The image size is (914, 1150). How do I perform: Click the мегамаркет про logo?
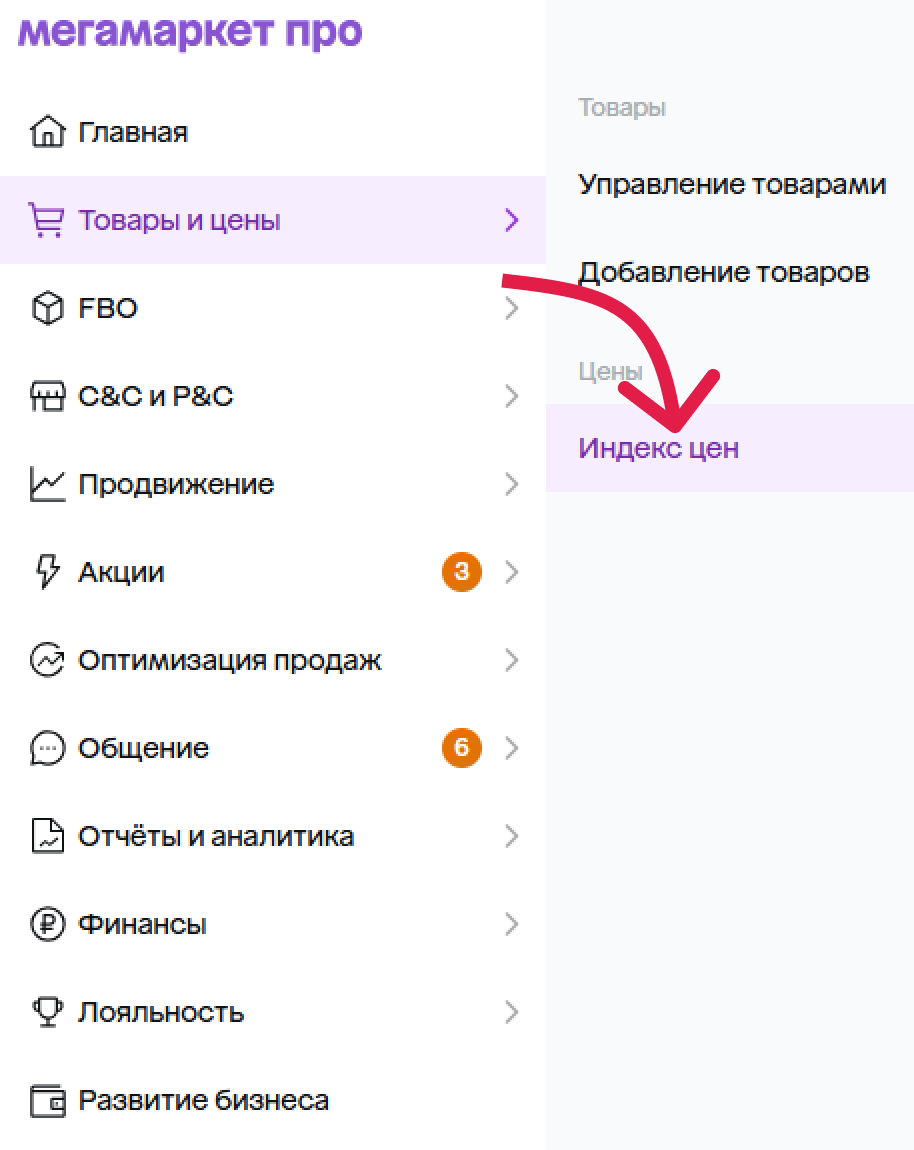click(190, 32)
